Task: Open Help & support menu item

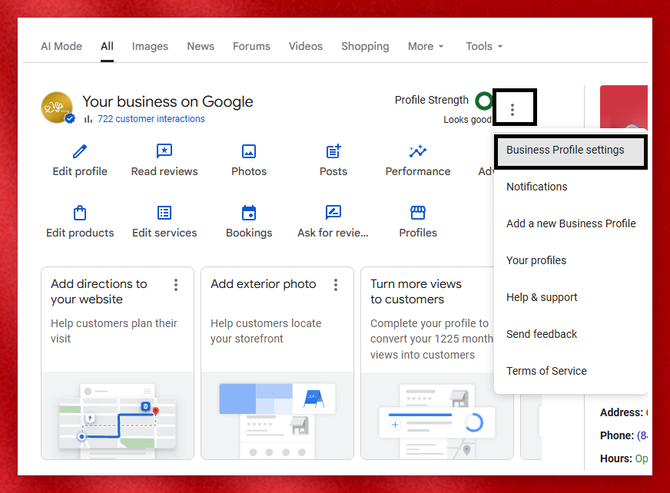Action: pos(570,297)
